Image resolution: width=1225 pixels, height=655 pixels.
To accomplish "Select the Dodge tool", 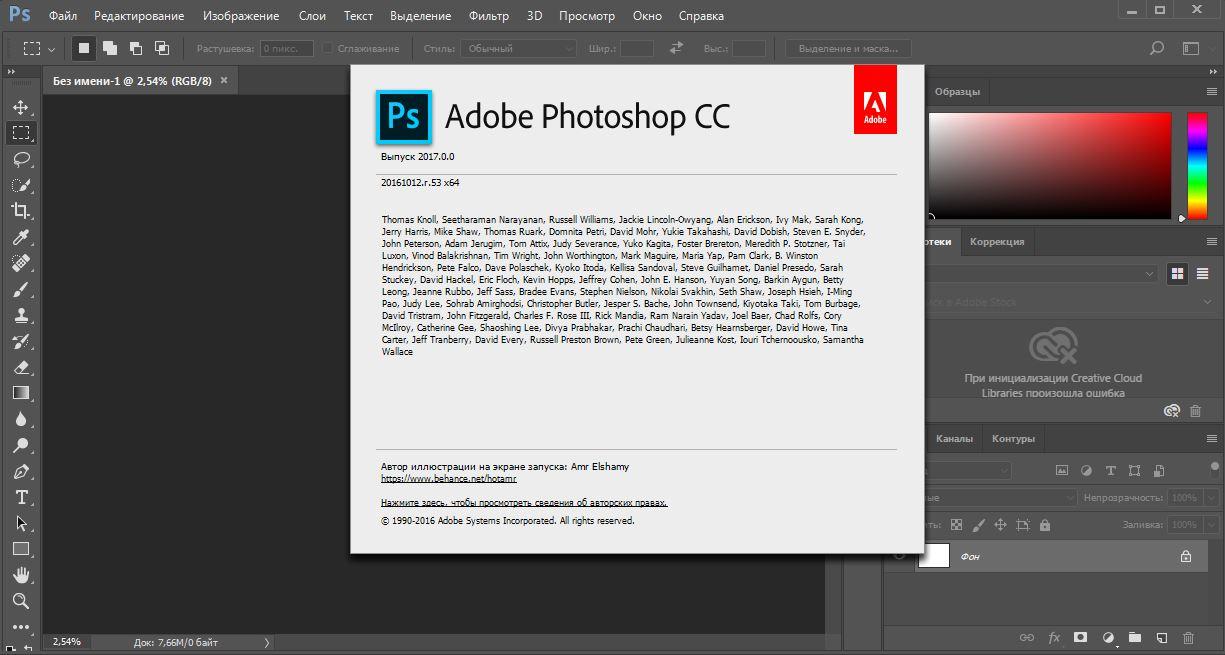I will click(21, 445).
